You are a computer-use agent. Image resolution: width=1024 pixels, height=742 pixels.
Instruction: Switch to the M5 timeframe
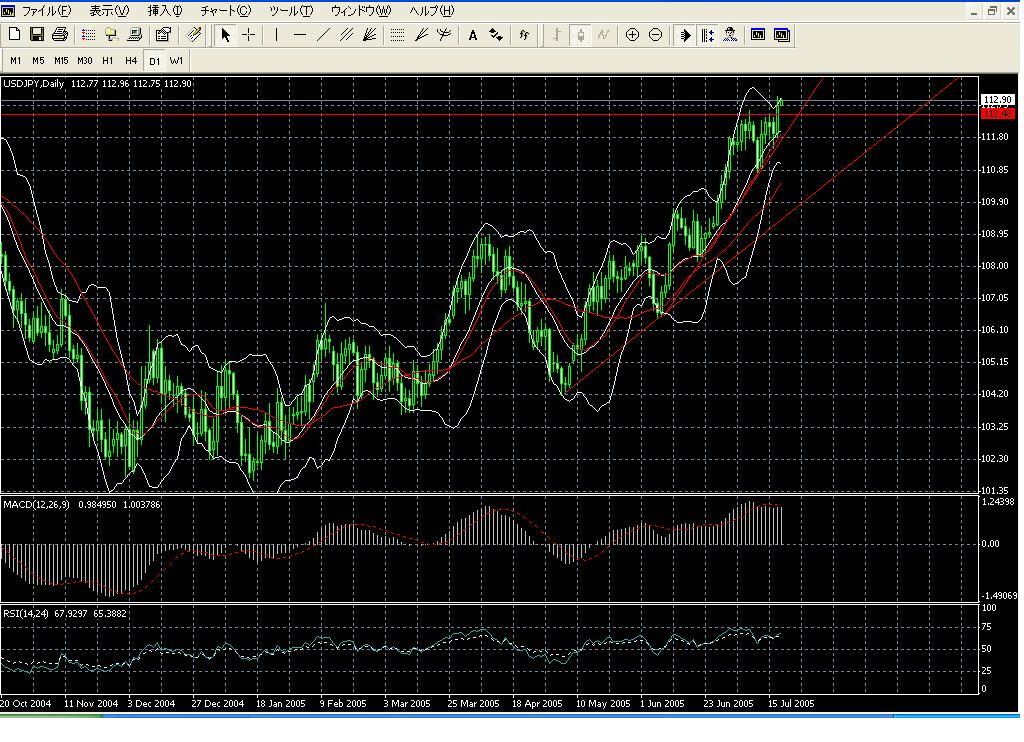(38, 61)
